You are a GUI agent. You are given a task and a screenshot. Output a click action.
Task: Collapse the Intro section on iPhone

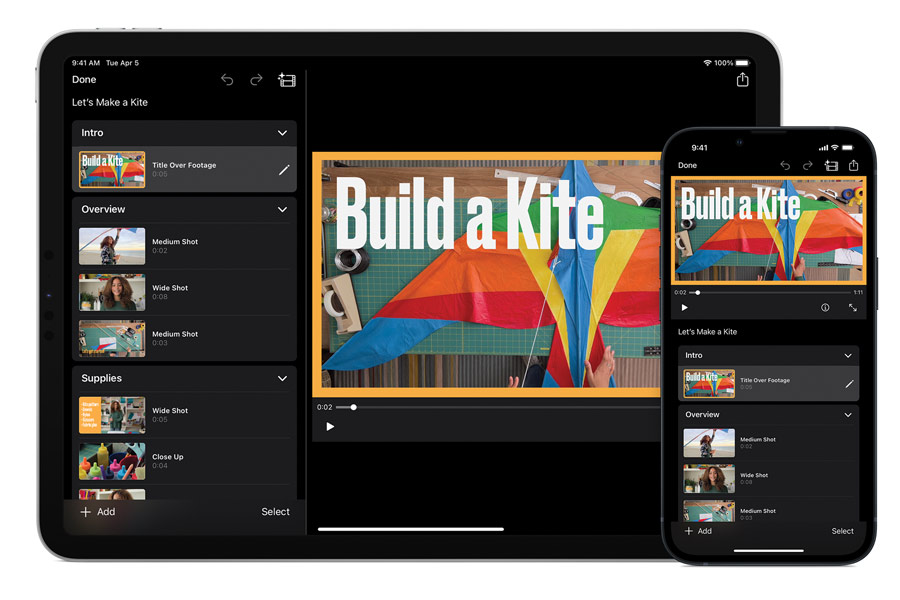[x=848, y=355]
